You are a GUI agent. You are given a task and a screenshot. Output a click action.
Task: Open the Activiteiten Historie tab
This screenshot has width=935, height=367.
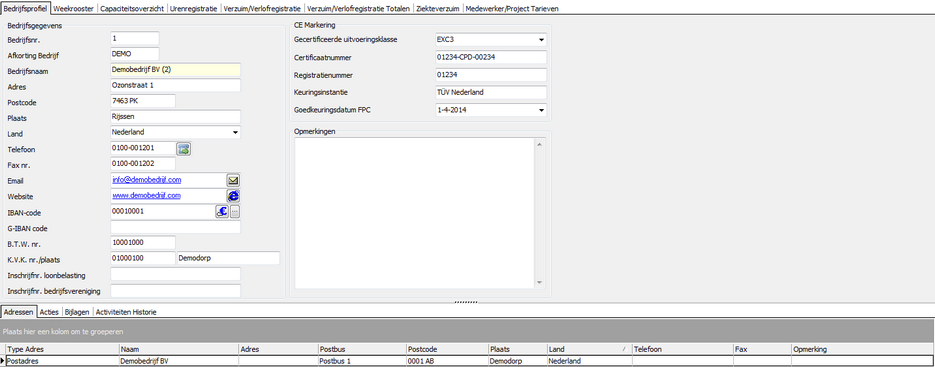[126, 312]
